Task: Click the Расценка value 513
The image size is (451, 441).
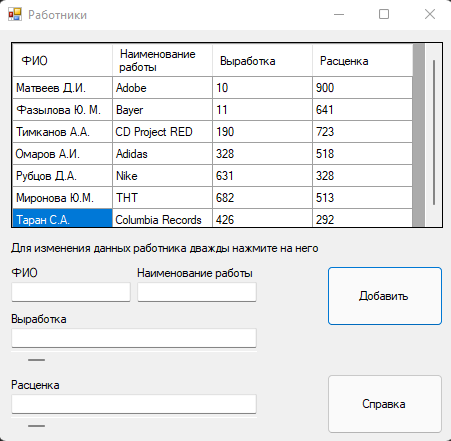Action: pos(362,198)
